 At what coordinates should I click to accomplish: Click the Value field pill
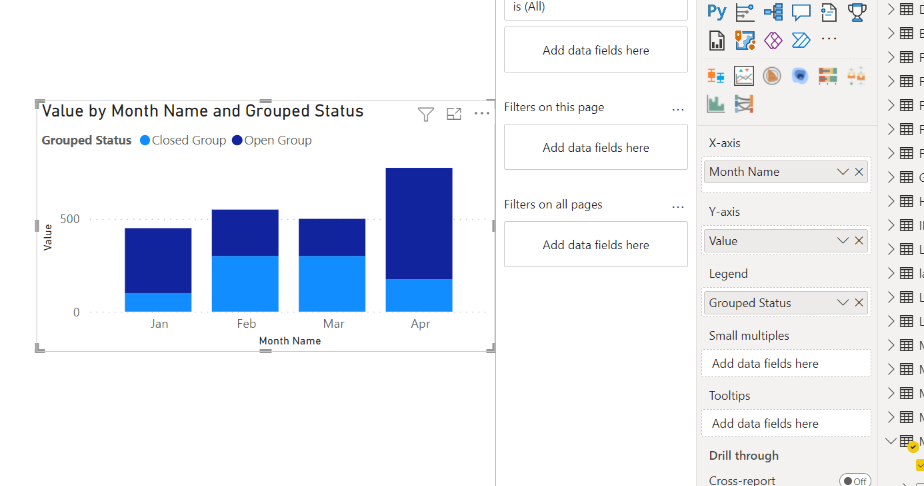pyautogui.click(x=786, y=241)
